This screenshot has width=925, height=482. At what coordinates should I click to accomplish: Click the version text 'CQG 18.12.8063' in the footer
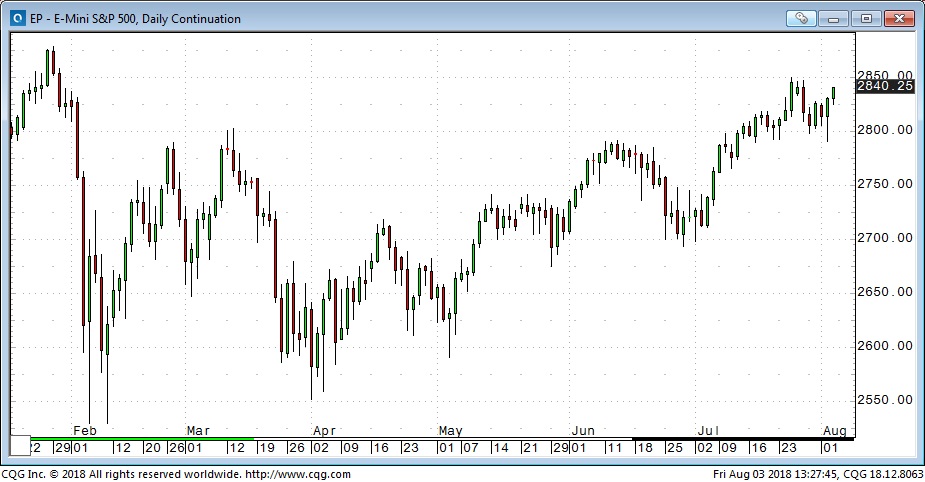point(883,474)
